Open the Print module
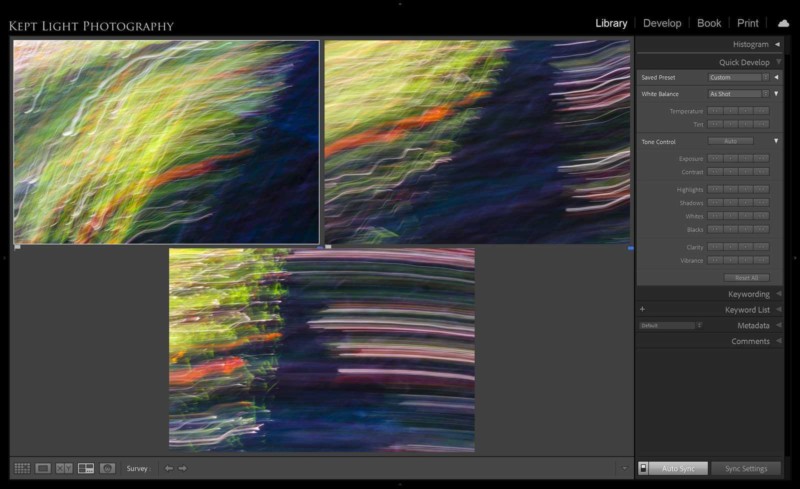The height and width of the screenshot is (489, 800). coord(748,23)
